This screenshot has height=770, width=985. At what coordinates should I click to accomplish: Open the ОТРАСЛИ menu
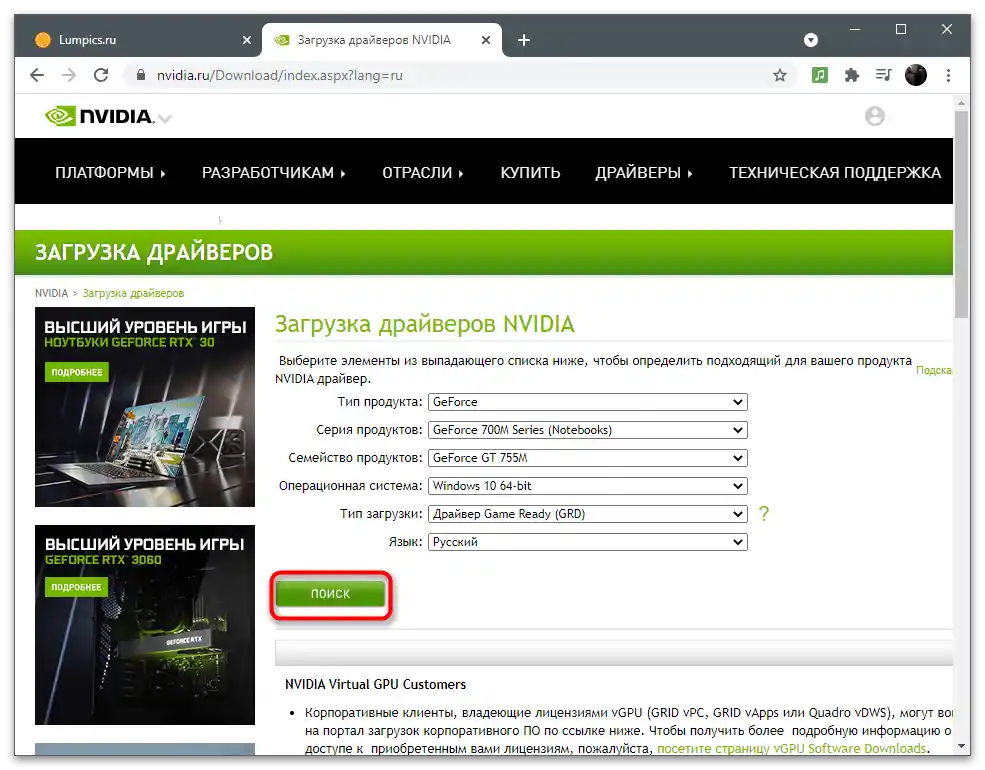click(423, 173)
